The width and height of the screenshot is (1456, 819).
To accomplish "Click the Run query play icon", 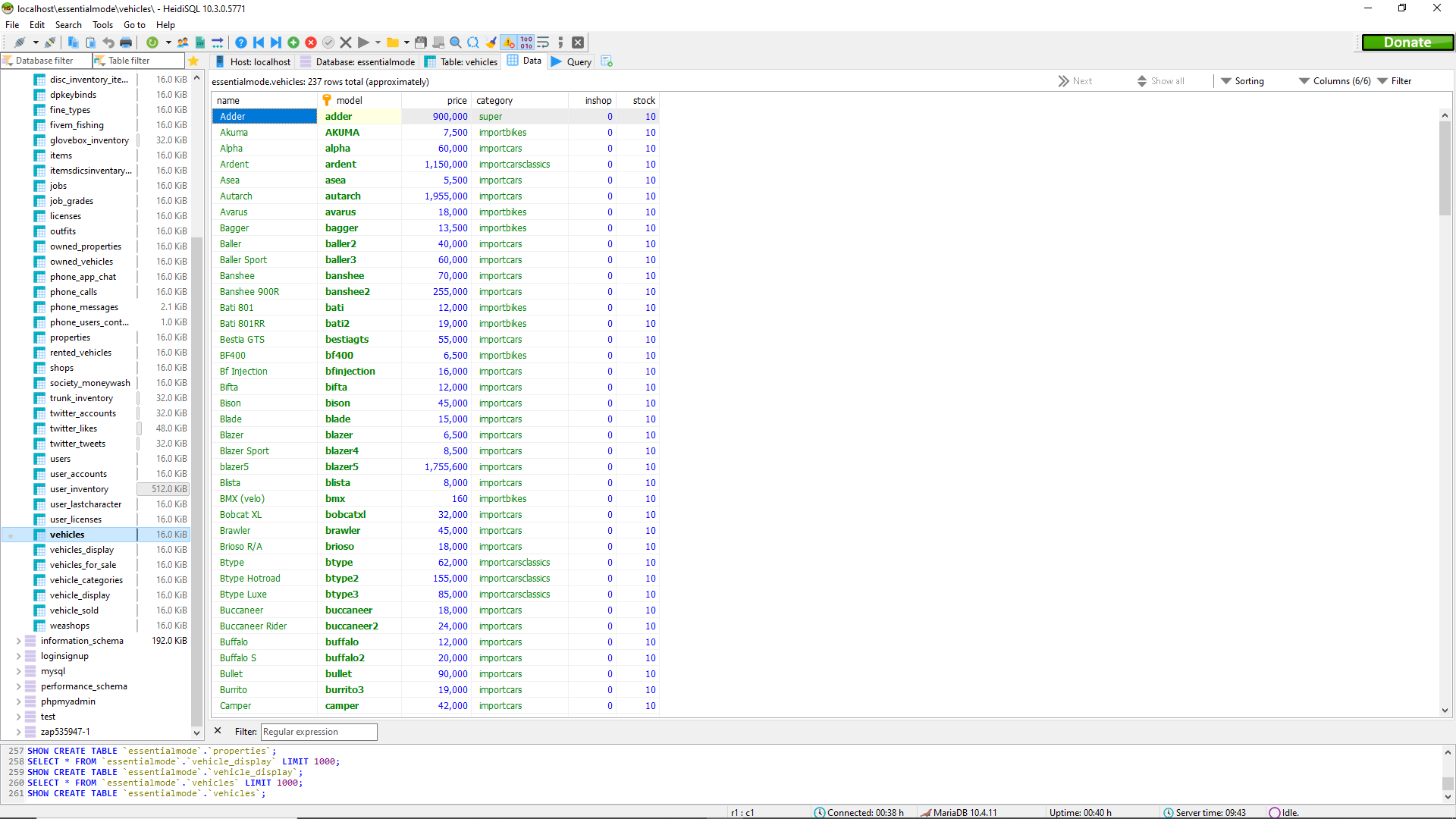I will click(363, 42).
